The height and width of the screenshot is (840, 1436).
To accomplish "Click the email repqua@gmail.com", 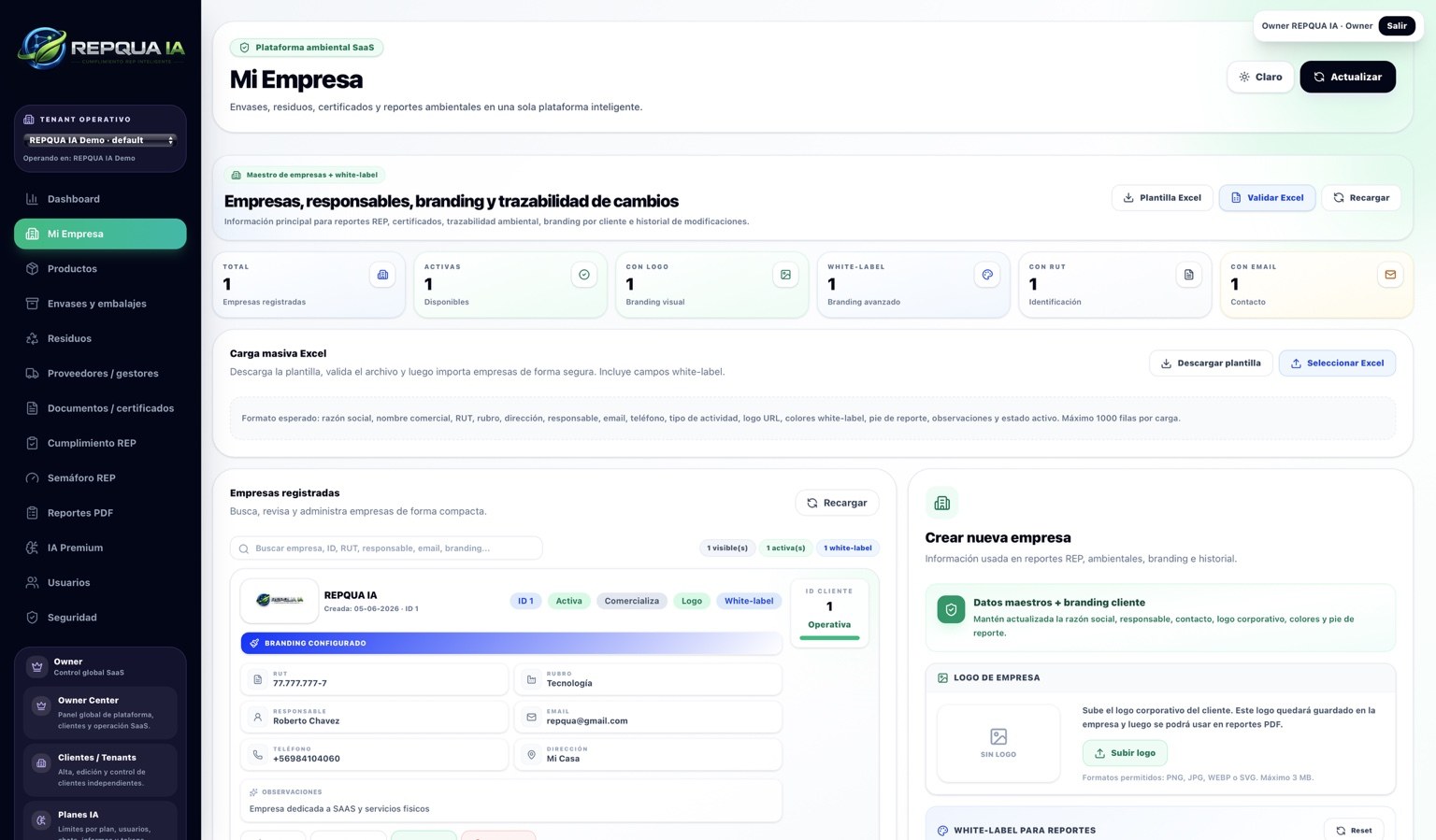I will 587,721.
